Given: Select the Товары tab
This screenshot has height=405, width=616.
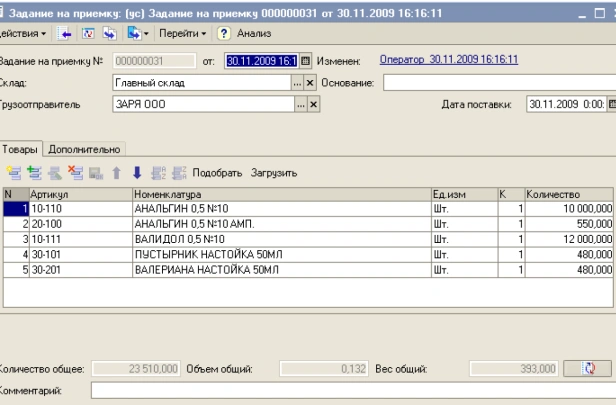Looking at the screenshot, I should pos(20,150).
